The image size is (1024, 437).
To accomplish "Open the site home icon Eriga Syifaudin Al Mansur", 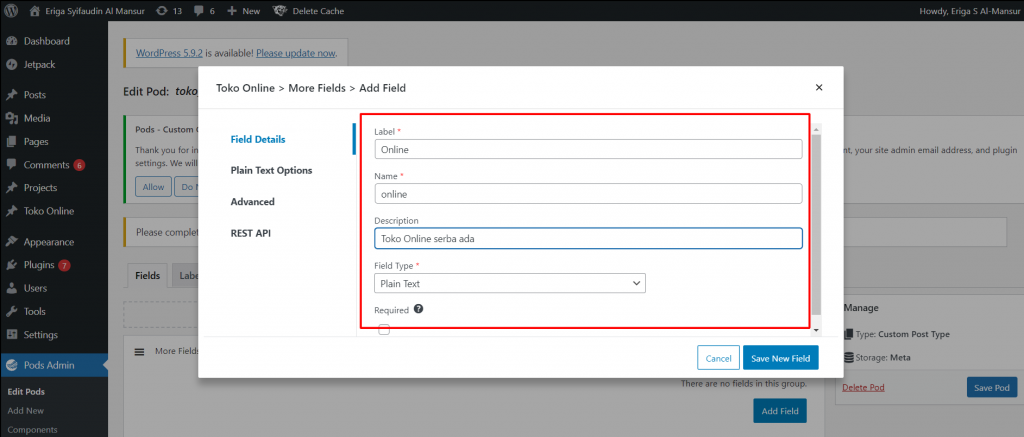I will tap(86, 10).
